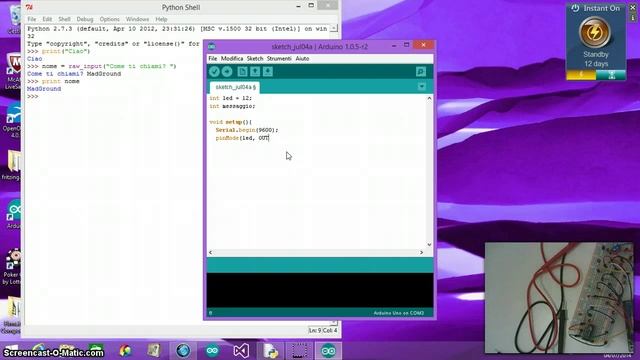This screenshot has width=640, height=360.
Task: Click the horizontal scrollbar right arrow in Arduino
Action: point(422,253)
